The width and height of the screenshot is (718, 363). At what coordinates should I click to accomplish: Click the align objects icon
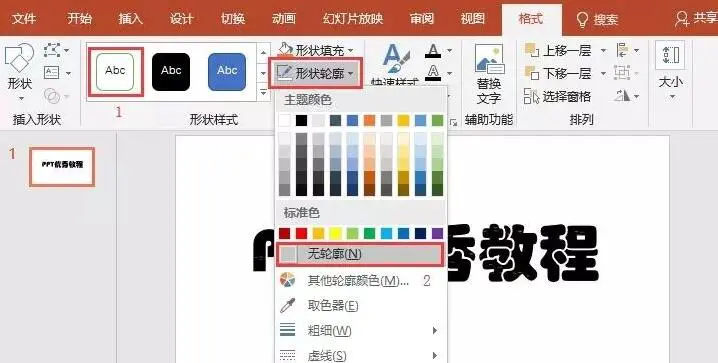coord(623,50)
